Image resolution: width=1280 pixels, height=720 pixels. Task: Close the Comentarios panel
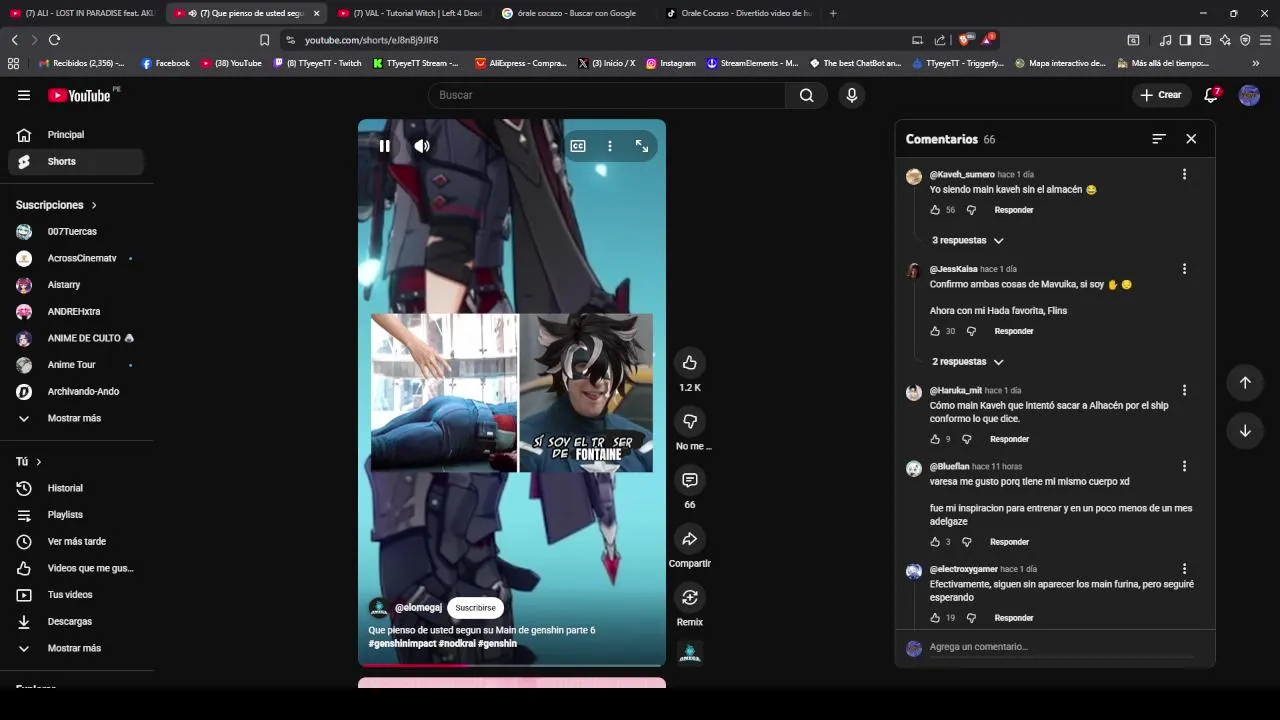(1191, 139)
